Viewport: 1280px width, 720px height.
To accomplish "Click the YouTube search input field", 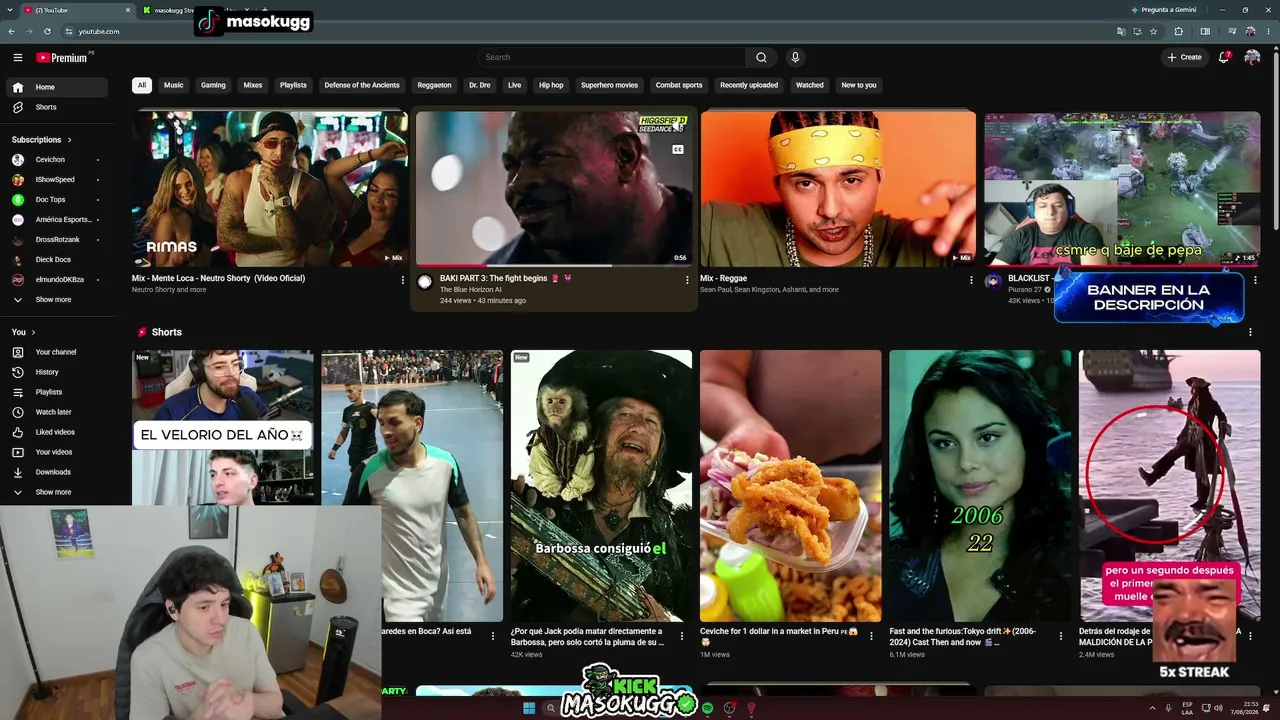I will 611,57.
